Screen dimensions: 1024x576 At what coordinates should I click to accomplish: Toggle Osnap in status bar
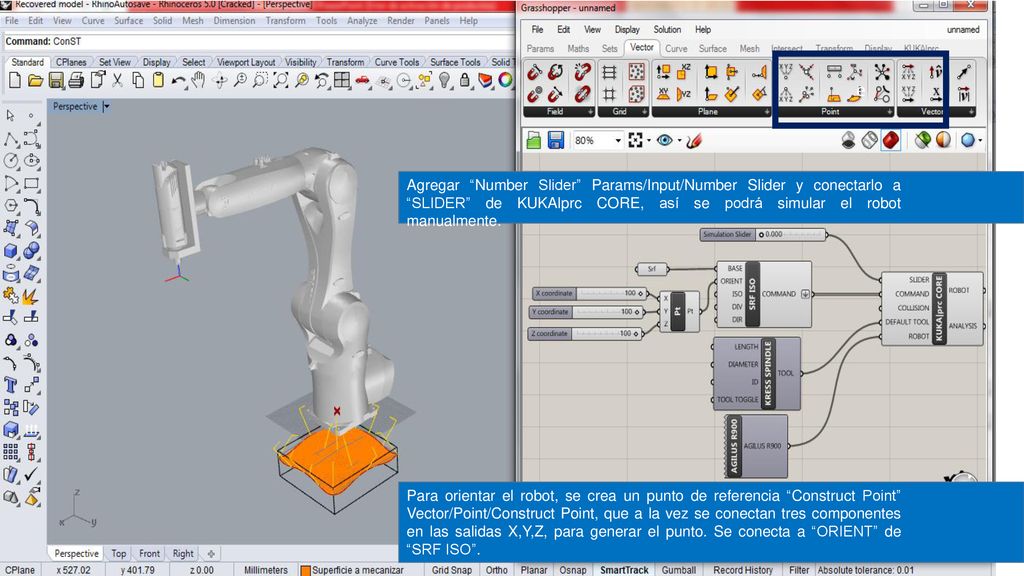573,569
